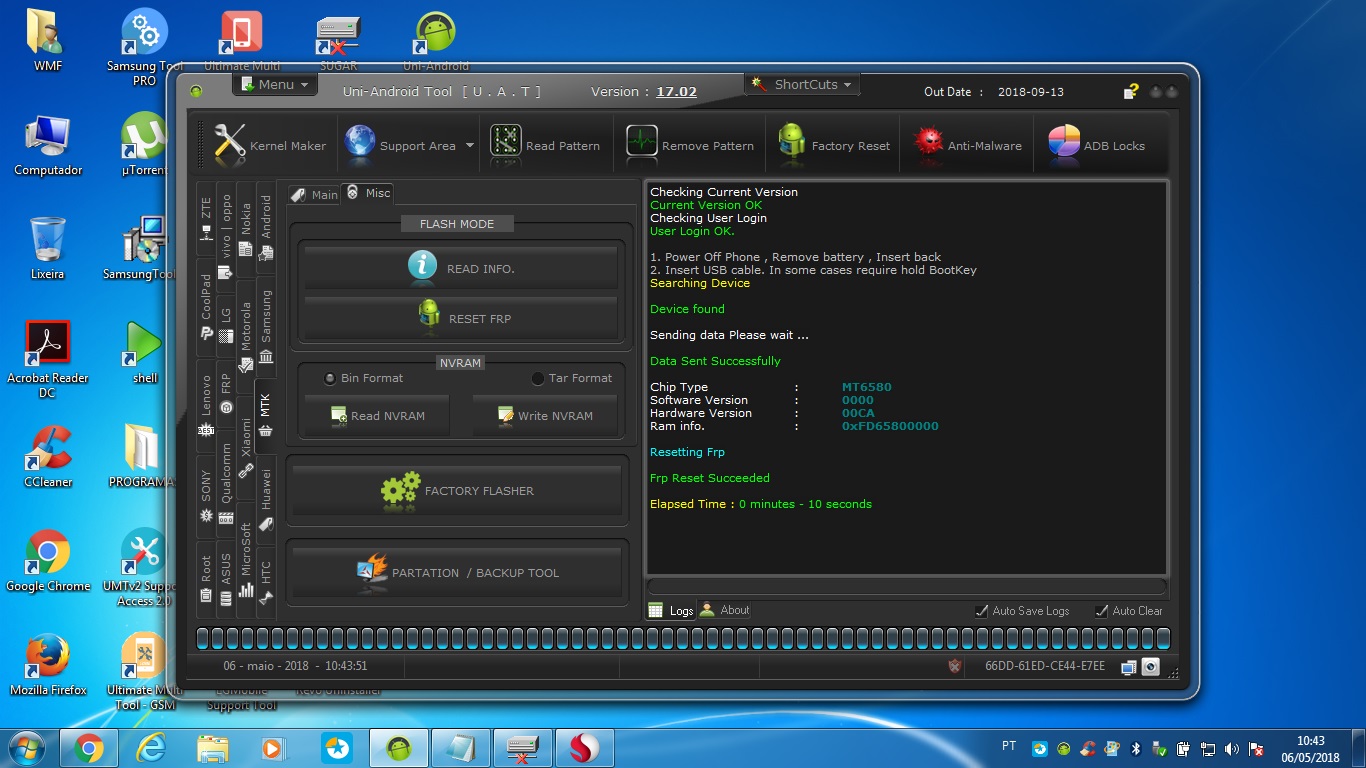Image resolution: width=1366 pixels, height=768 pixels.
Task: Select the FRP vertical tab
Action: click(226, 393)
